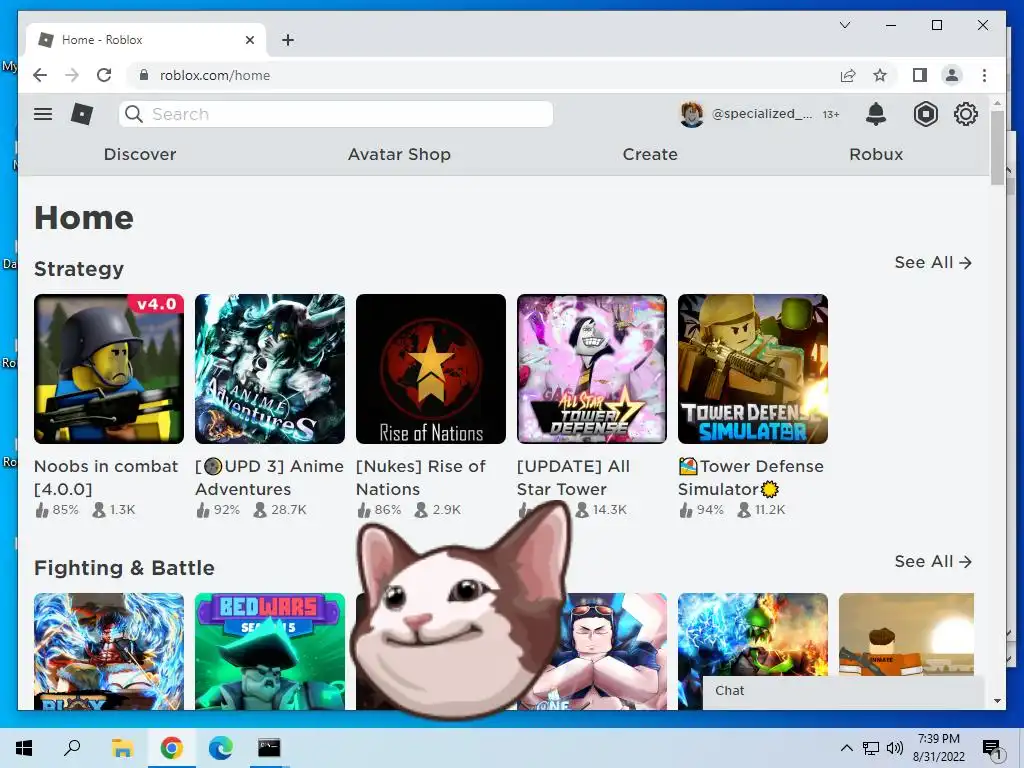Click the 13+ age label
This screenshot has height=768, width=1024.
tap(831, 114)
